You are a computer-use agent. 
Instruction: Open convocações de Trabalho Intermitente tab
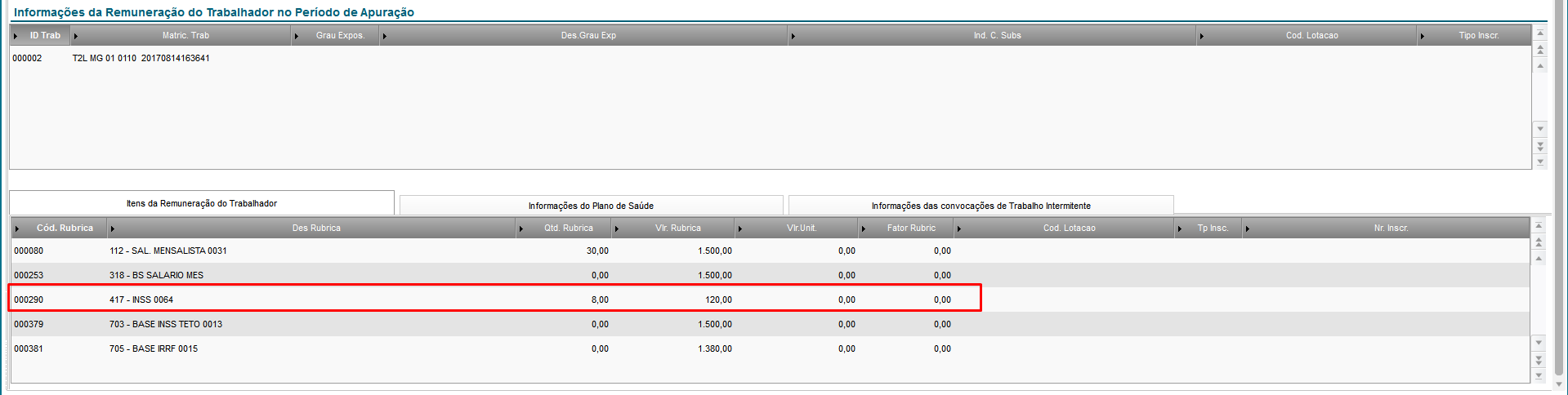coord(981,206)
